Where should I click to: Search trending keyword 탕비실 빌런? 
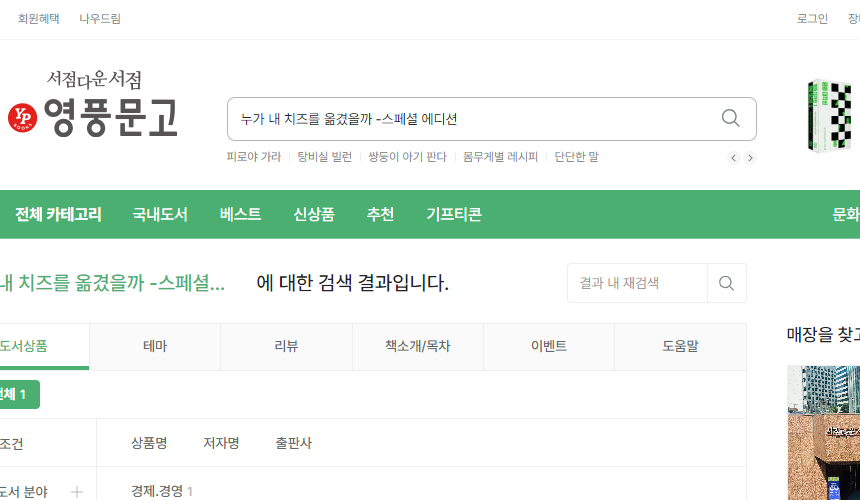(325, 157)
